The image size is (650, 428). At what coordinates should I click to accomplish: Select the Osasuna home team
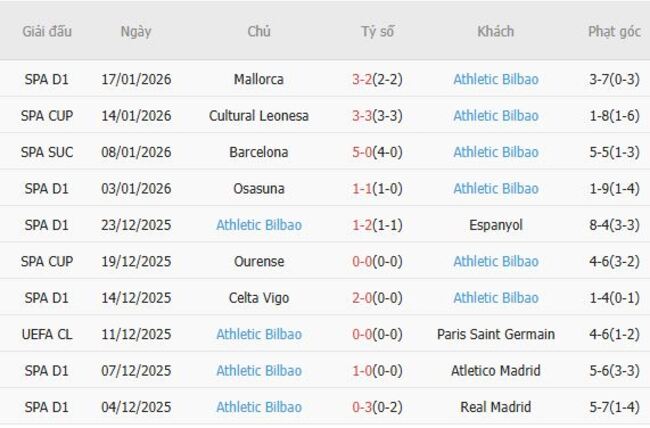[258, 189]
